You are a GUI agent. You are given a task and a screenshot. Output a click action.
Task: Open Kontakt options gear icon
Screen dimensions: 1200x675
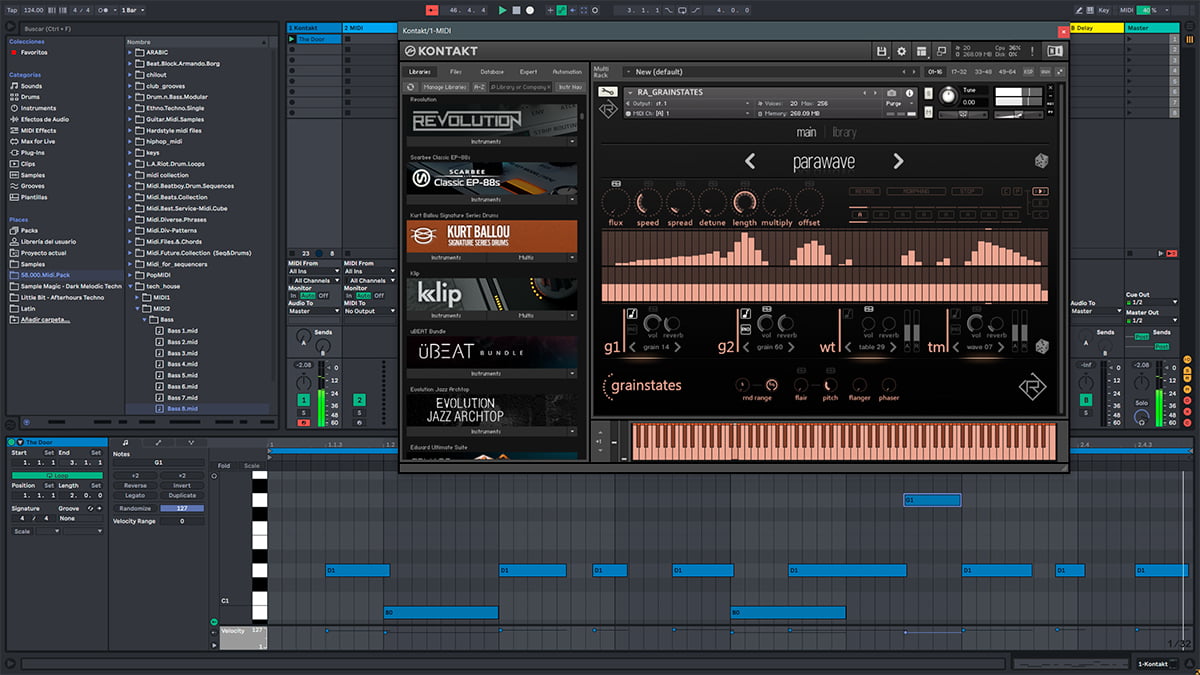901,51
